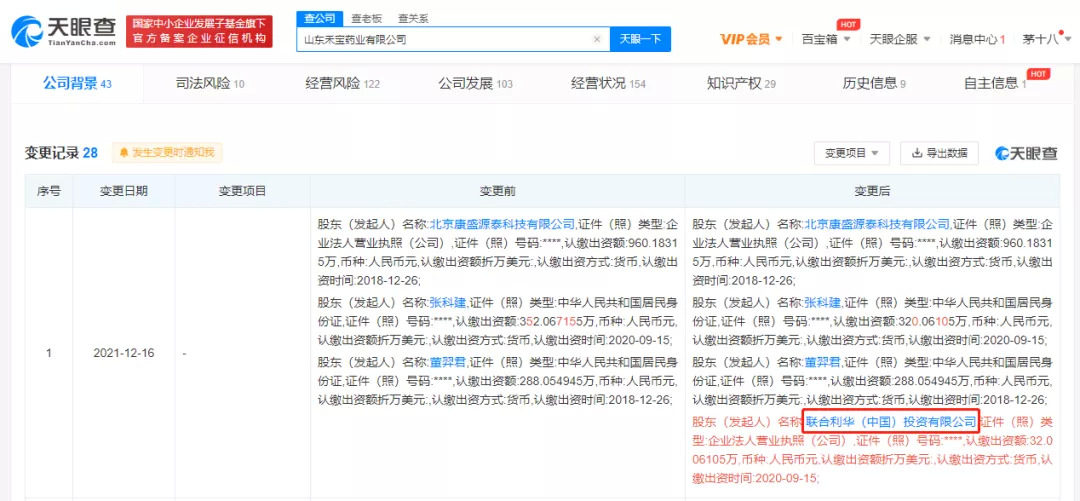This screenshot has height=501, width=1080.
Task: Clear the search box with X icon
Action: point(597,39)
